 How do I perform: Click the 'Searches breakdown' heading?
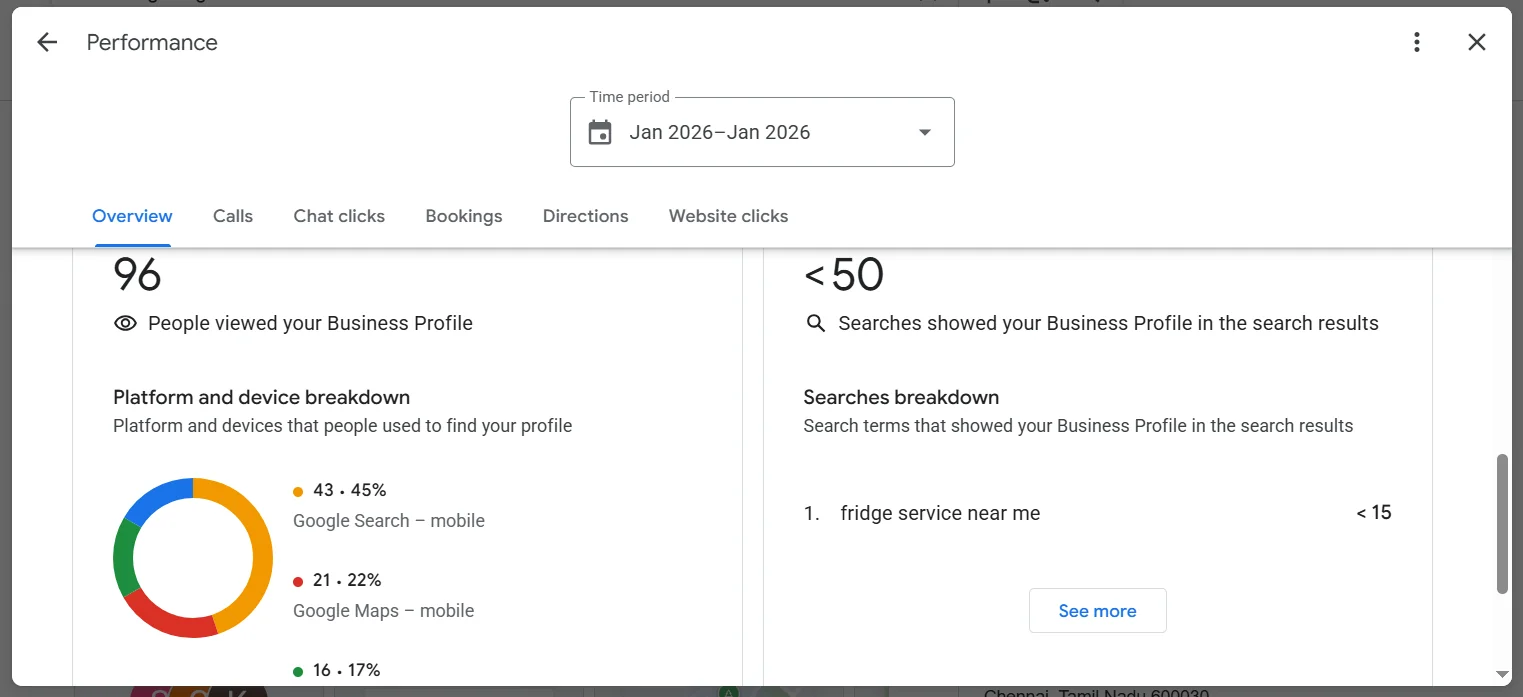point(901,397)
